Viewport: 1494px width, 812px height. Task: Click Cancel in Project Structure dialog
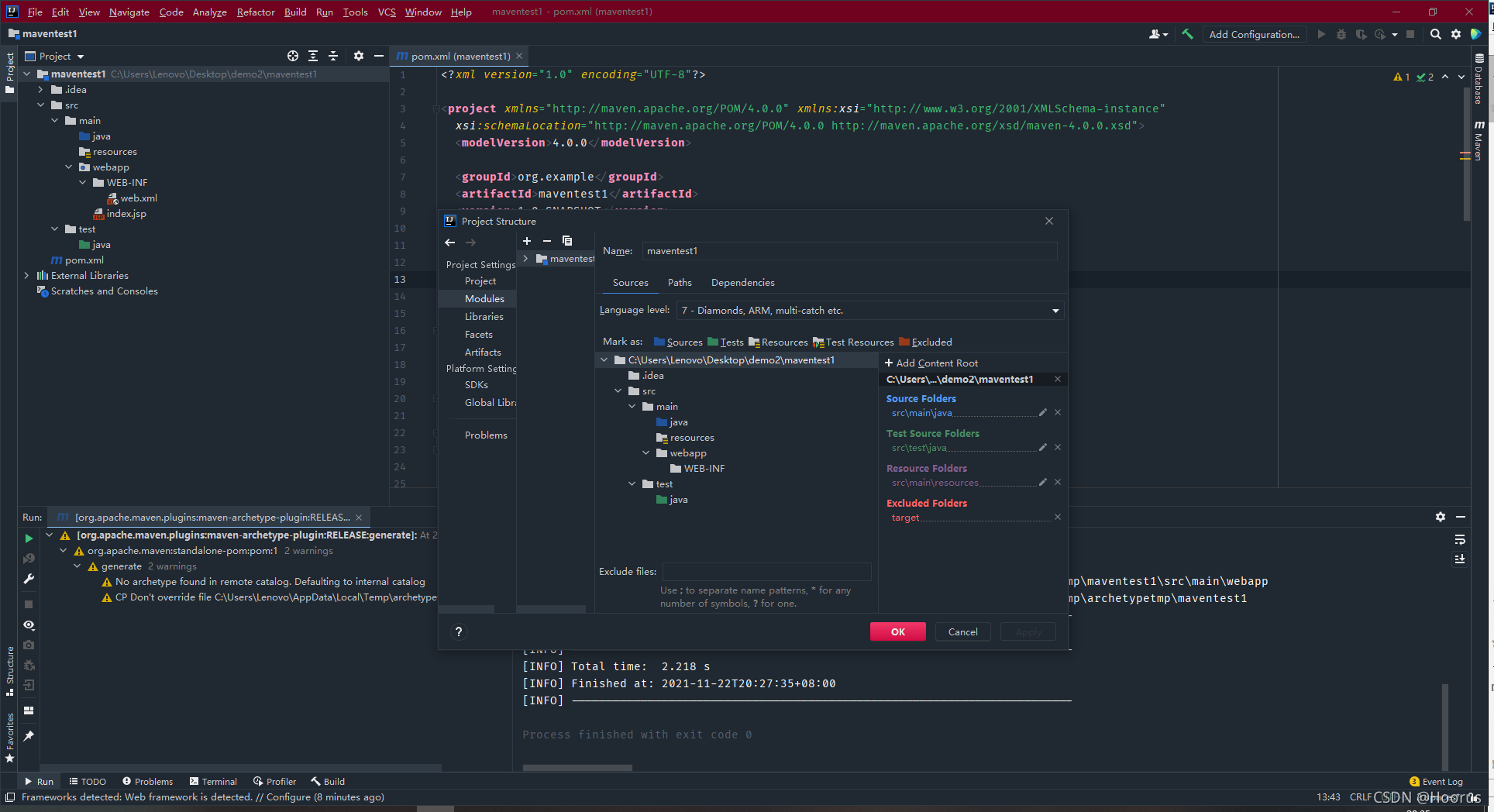tap(963, 631)
